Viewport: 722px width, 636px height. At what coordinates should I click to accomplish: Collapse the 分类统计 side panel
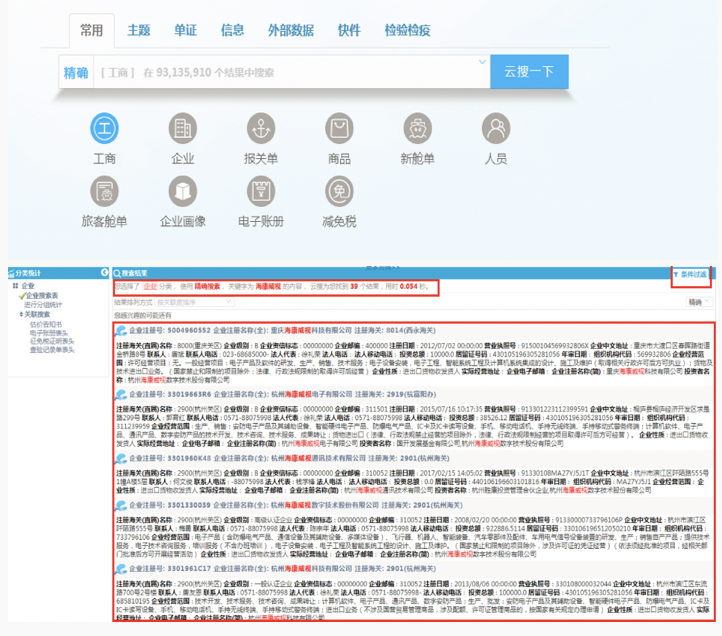(105, 273)
